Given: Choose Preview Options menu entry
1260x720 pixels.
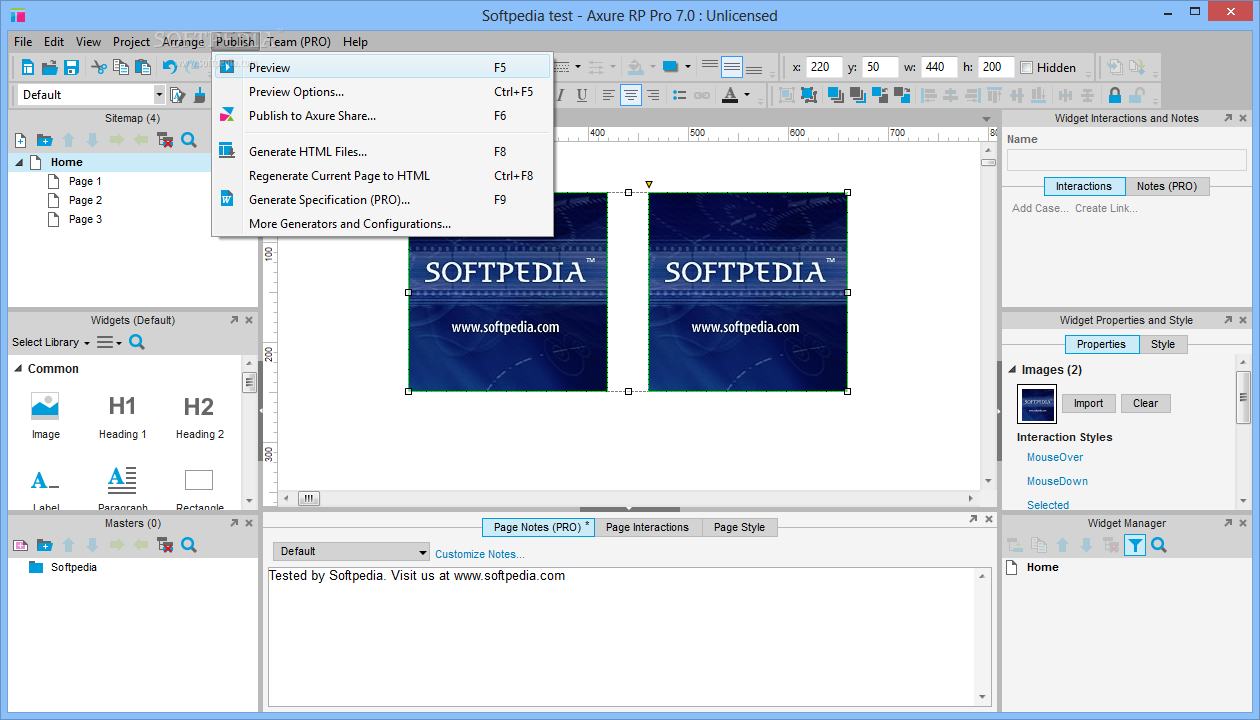Looking at the screenshot, I should 383,91.
